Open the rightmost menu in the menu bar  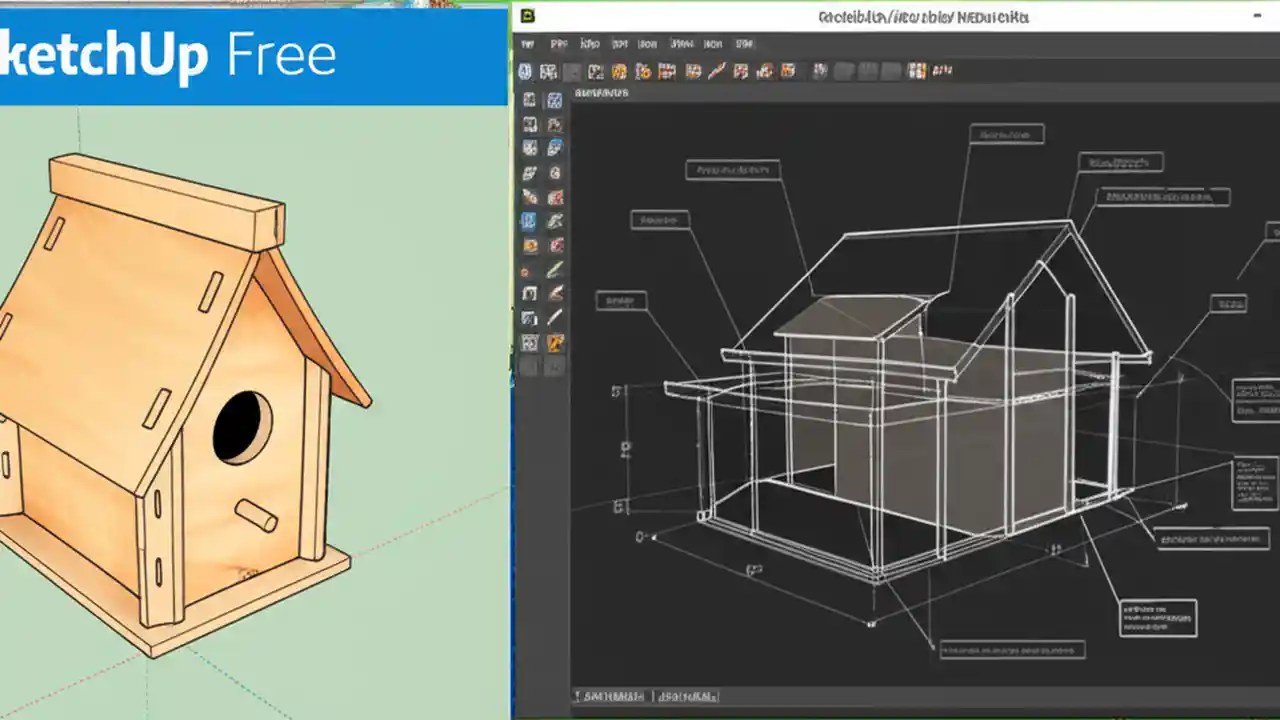pyautogui.click(x=744, y=43)
